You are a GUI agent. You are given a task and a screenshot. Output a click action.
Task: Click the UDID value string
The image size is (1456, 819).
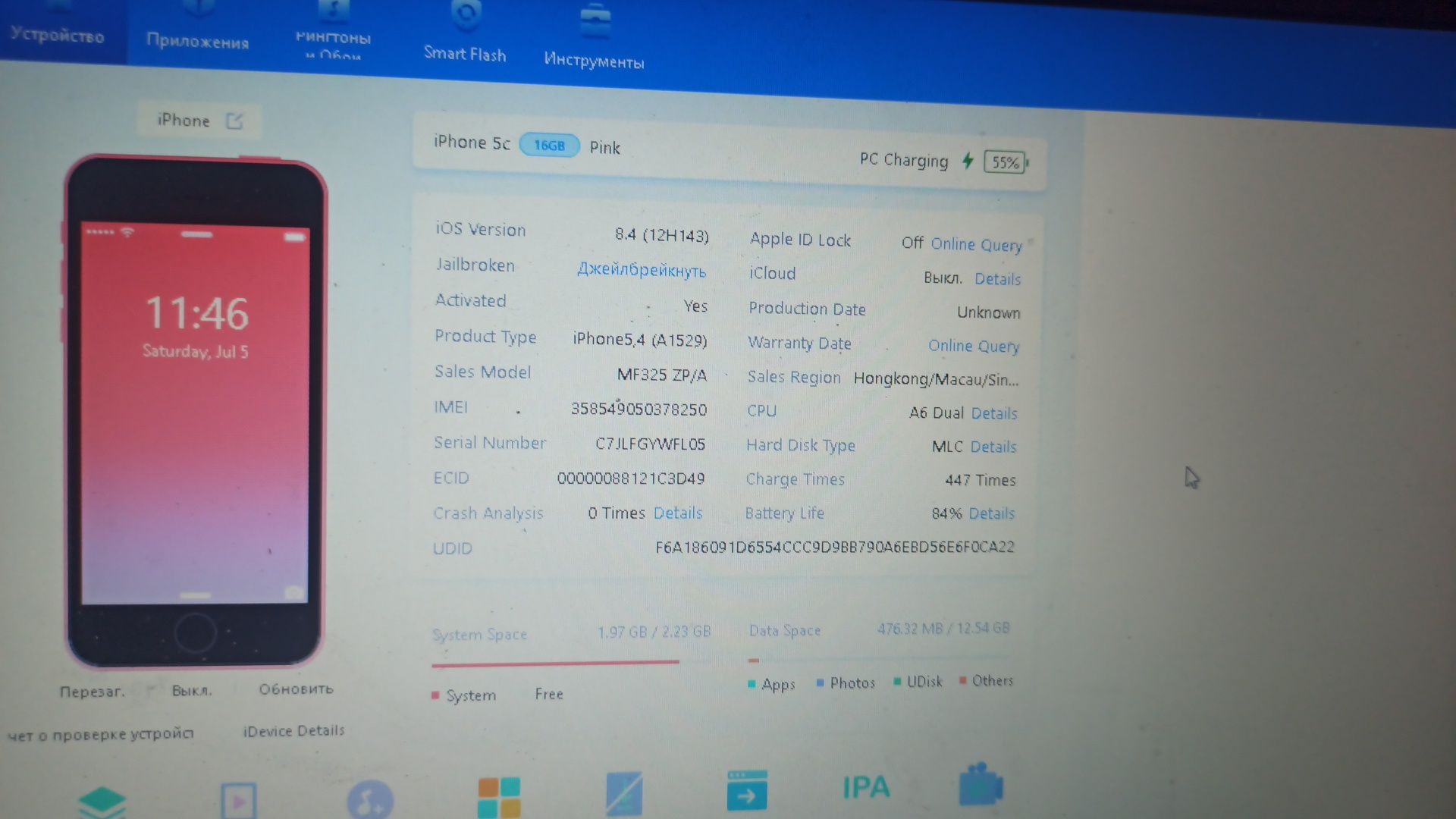coord(835,547)
